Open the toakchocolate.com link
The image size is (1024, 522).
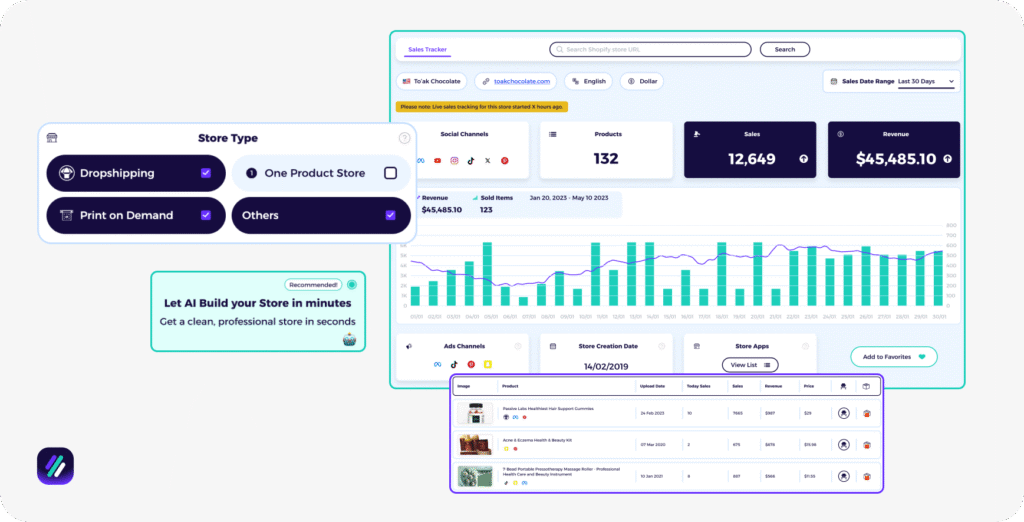(x=515, y=81)
